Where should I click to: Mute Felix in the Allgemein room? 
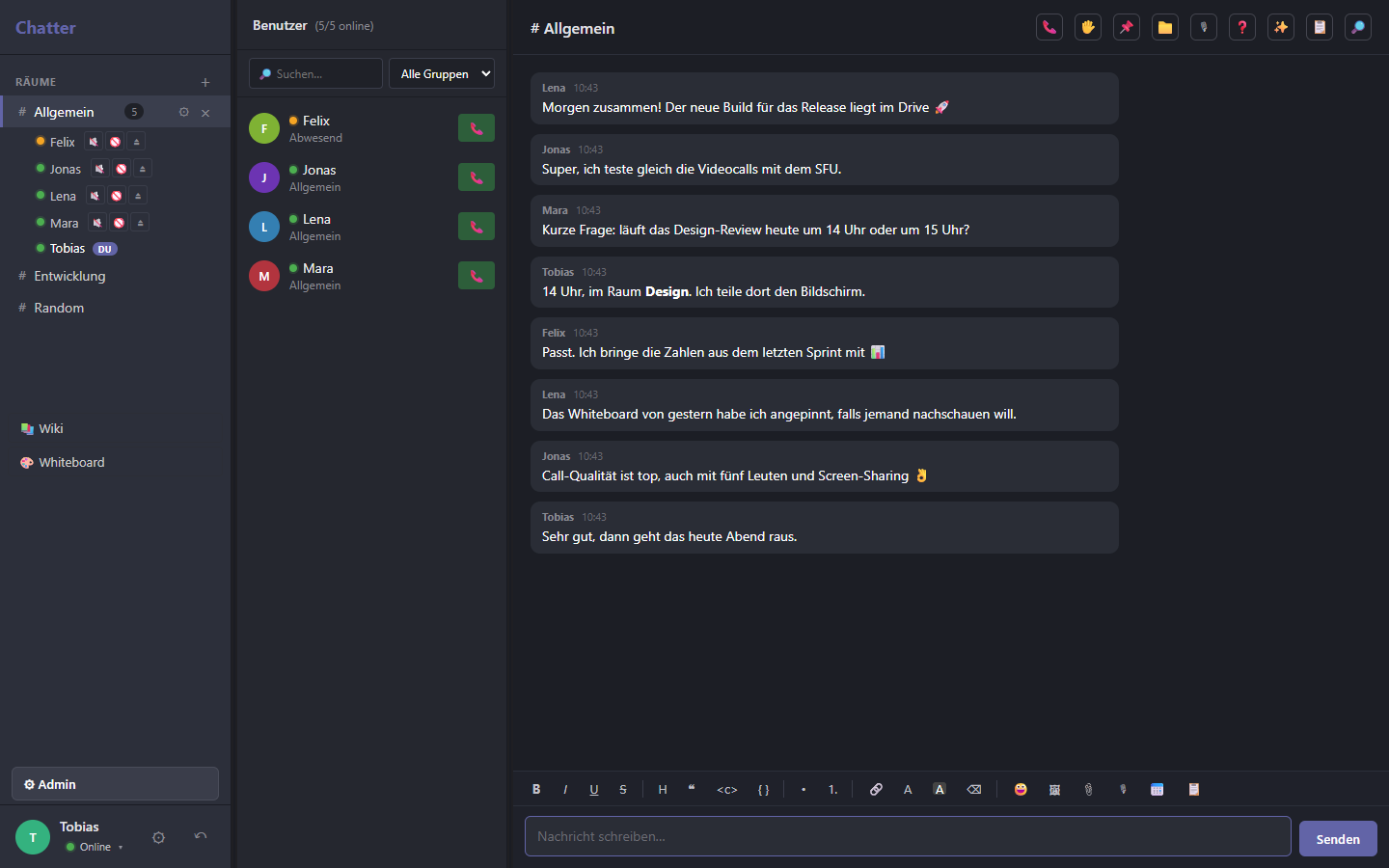coord(94,142)
